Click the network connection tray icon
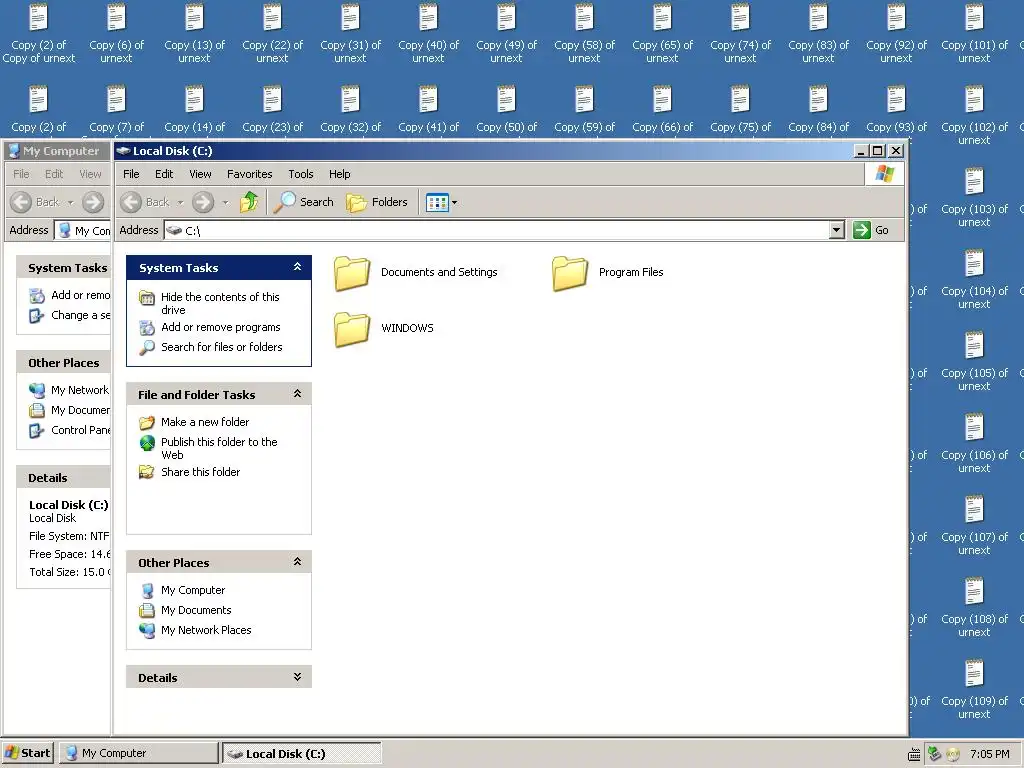Viewport: 1024px width, 768px height. coord(935,754)
